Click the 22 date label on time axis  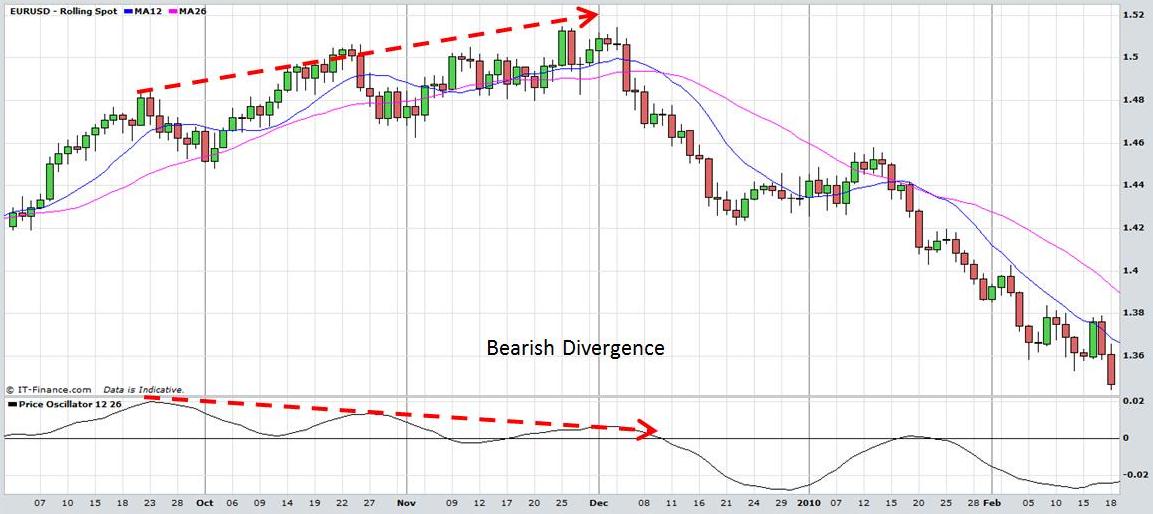[342, 504]
